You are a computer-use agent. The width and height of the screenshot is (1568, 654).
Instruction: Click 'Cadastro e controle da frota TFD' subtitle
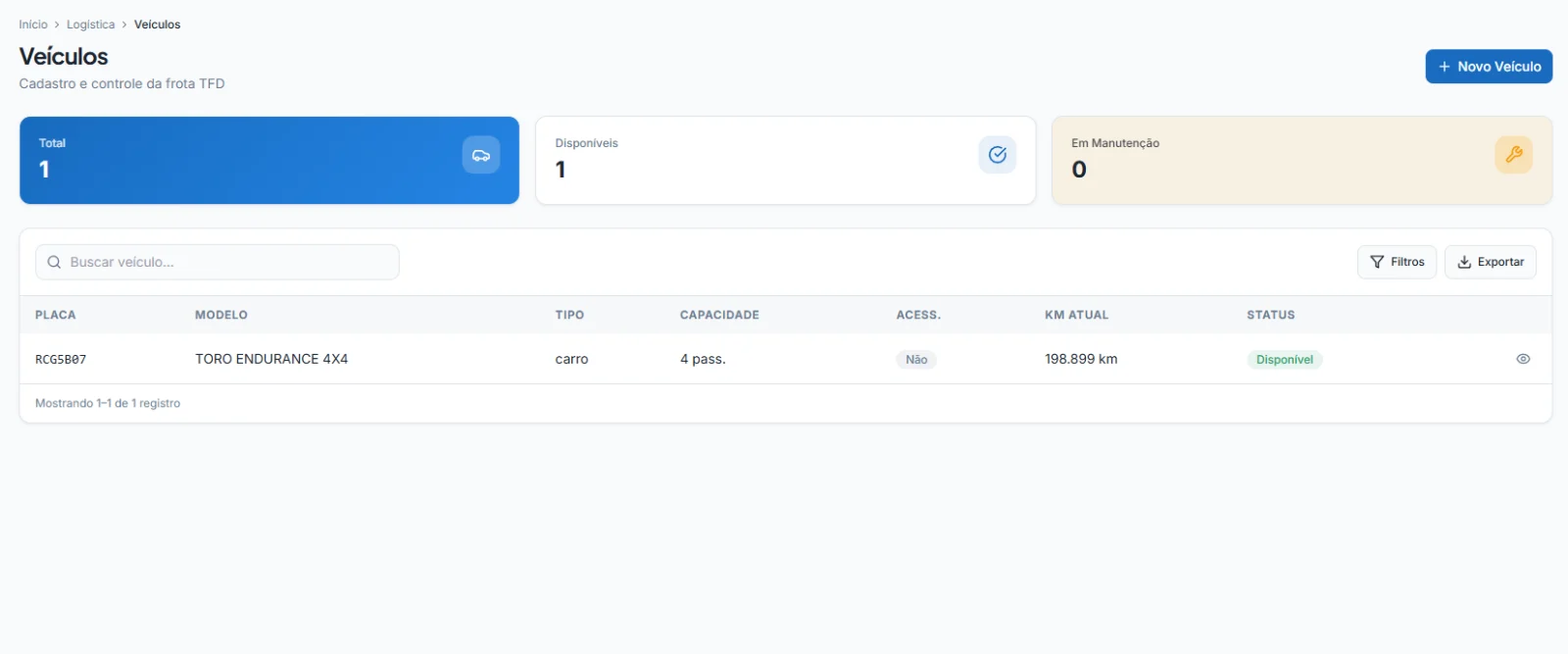click(122, 83)
